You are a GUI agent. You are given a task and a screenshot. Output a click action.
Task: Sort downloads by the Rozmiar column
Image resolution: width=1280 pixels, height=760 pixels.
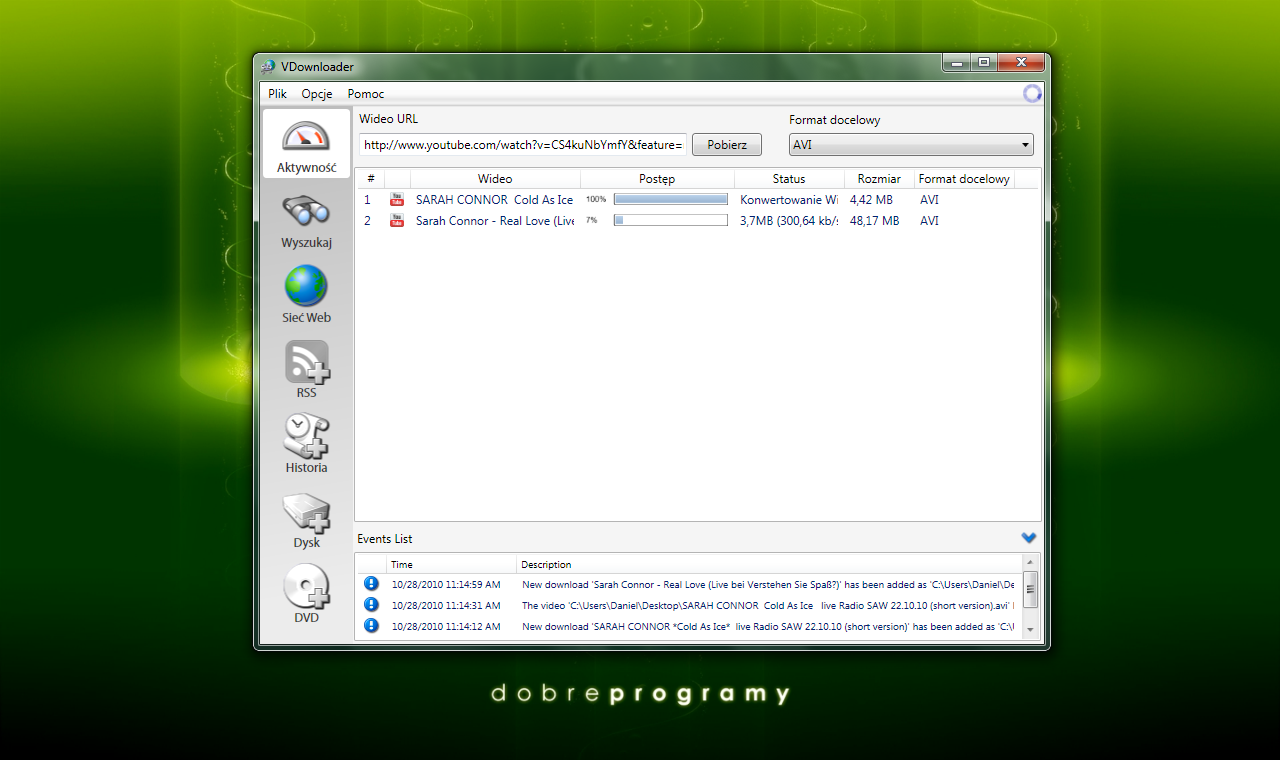coord(879,179)
